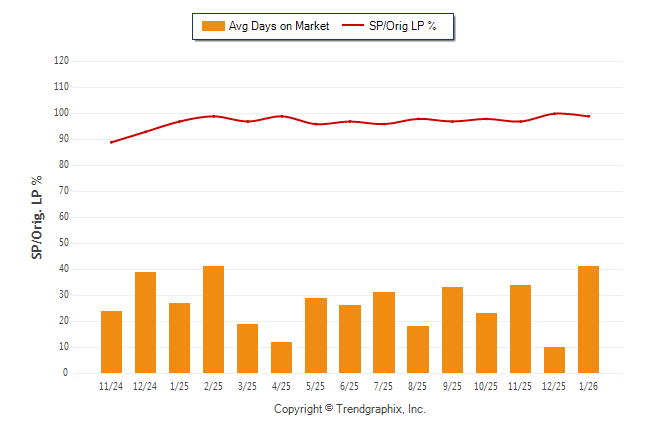Click the short 12/25 orange bar
646x434 pixels.
click(554, 360)
